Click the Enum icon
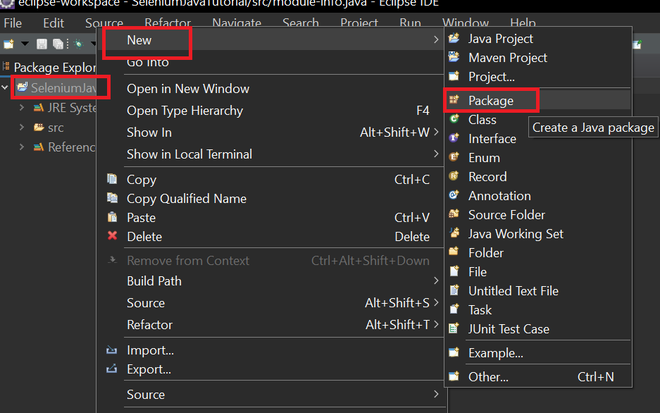This screenshot has height=413, width=660. (454, 157)
